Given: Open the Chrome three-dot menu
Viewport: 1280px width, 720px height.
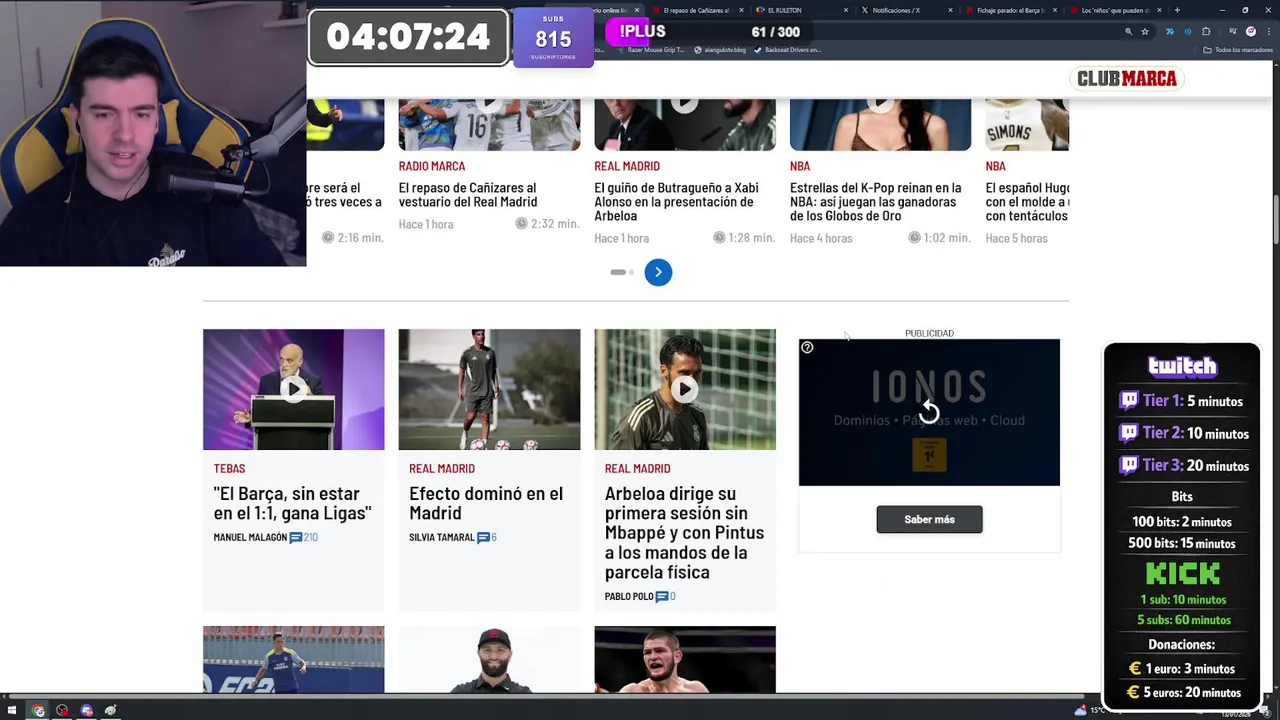Looking at the screenshot, I should click(x=1268, y=31).
